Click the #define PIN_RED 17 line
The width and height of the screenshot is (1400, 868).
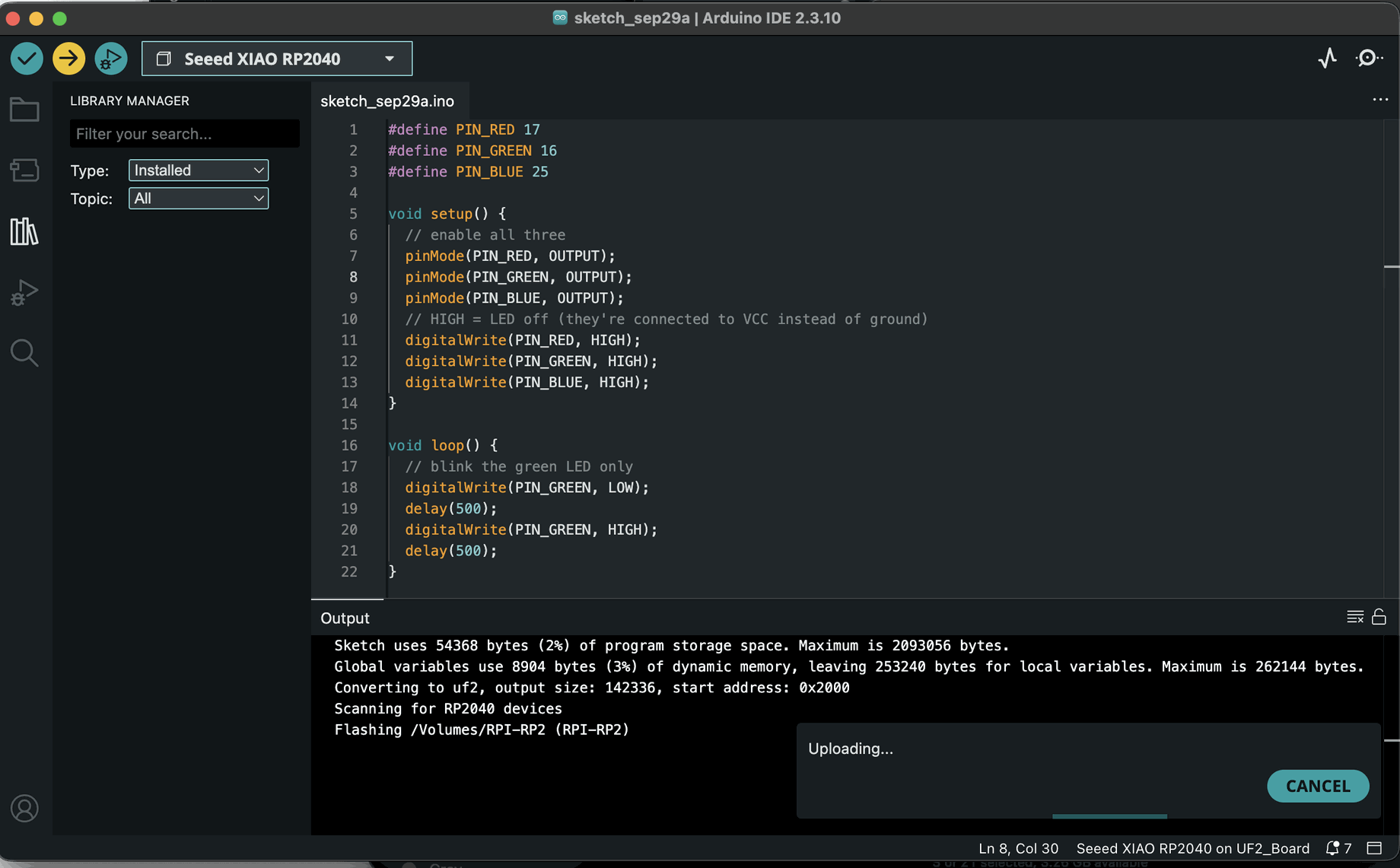tap(464, 130)
